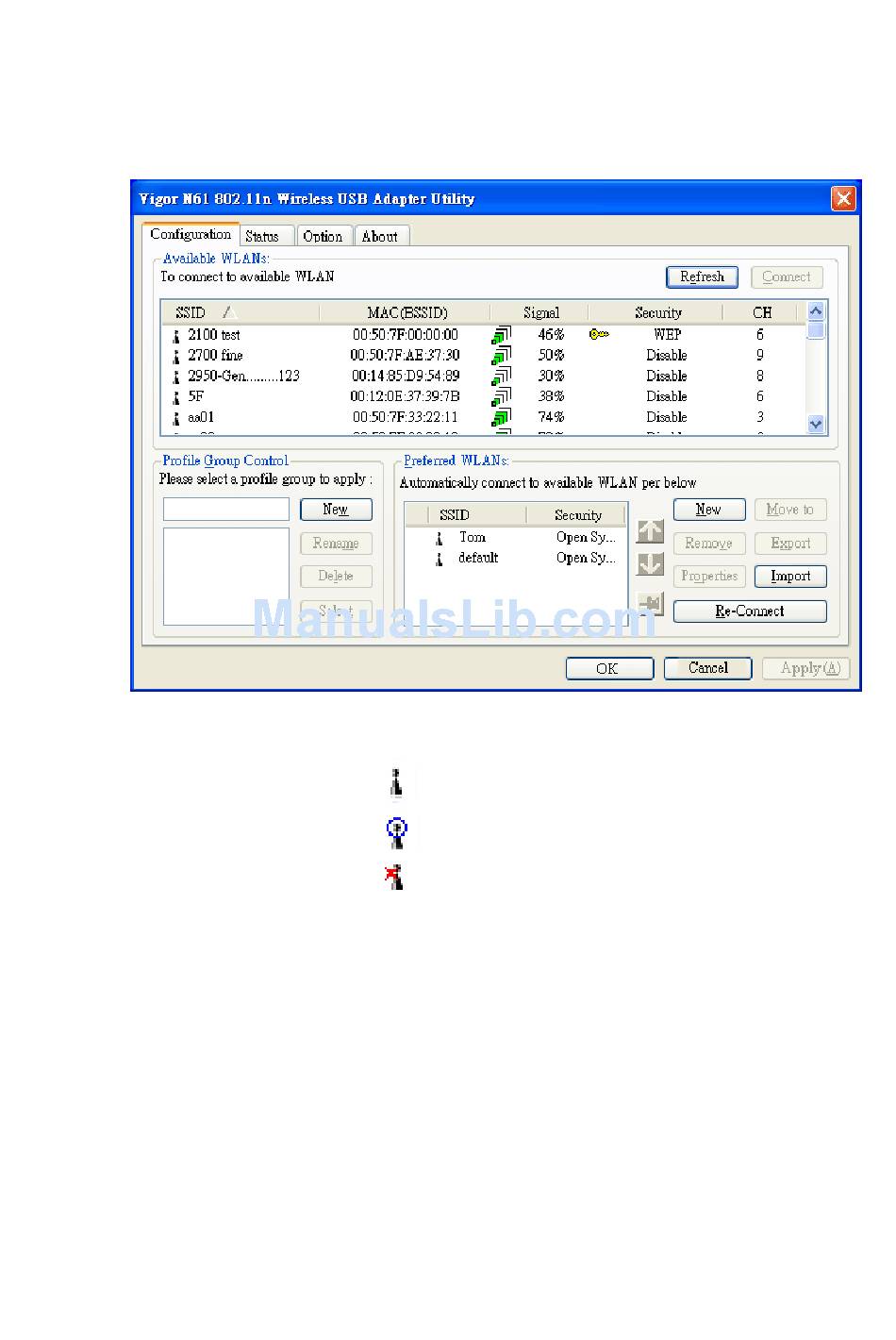Click the Refresh button
The height and width of the screenshot is (1340, 896).
tap(702, 276)
